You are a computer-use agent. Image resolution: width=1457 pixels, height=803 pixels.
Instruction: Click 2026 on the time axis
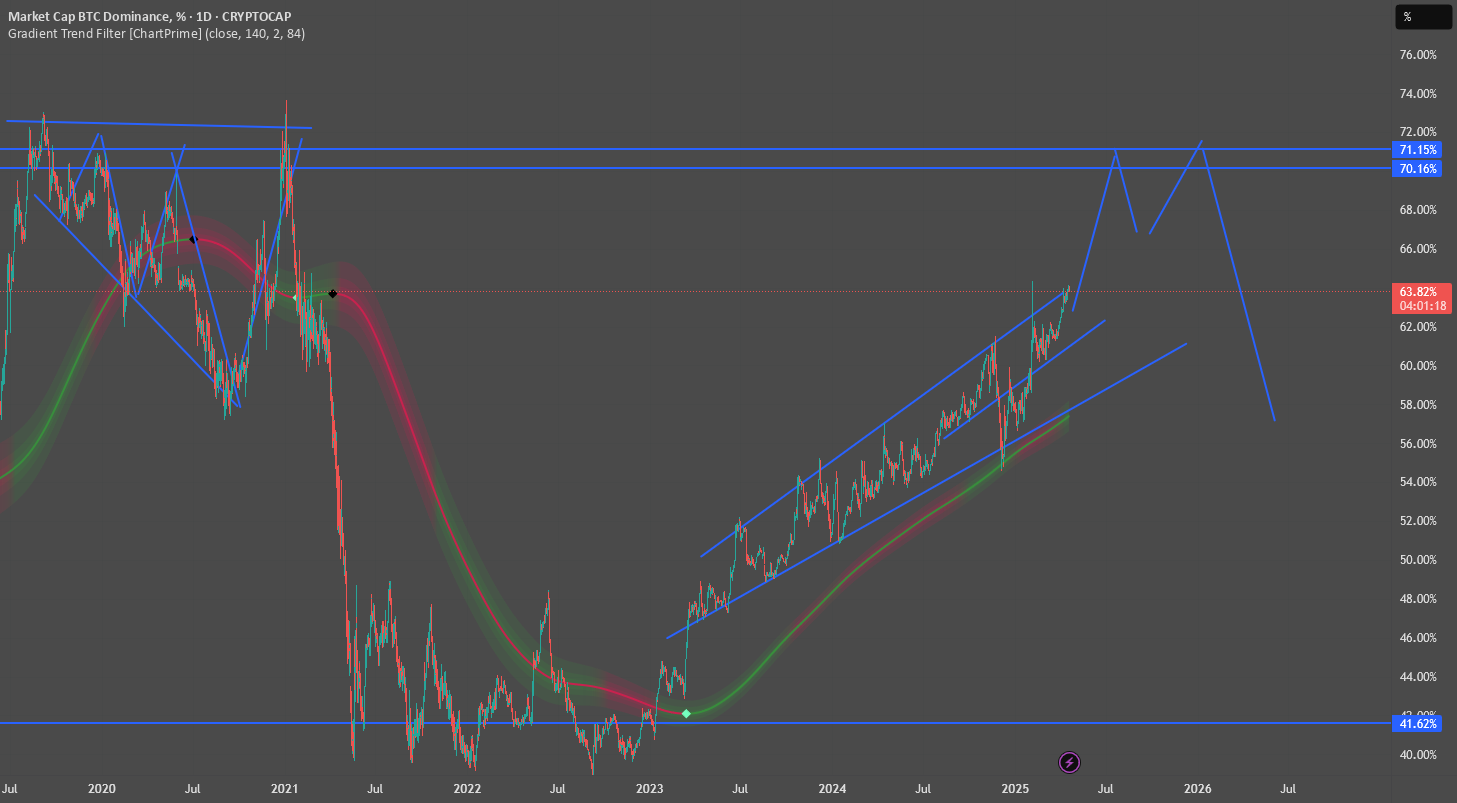coord(1198,789)
